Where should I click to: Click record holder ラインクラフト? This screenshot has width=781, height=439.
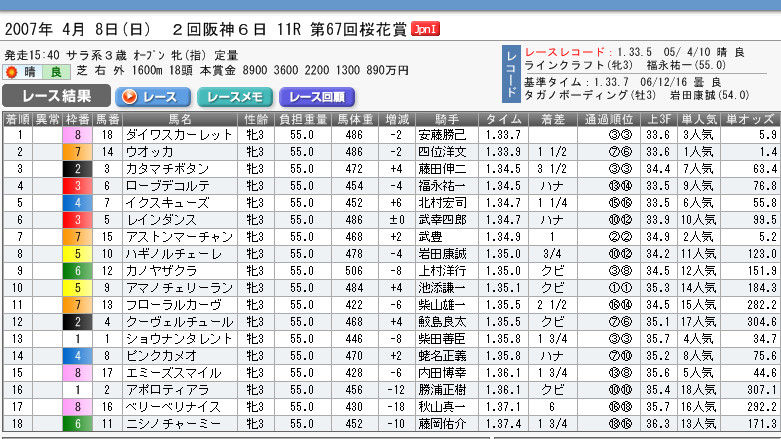click(x=560, y=65)
